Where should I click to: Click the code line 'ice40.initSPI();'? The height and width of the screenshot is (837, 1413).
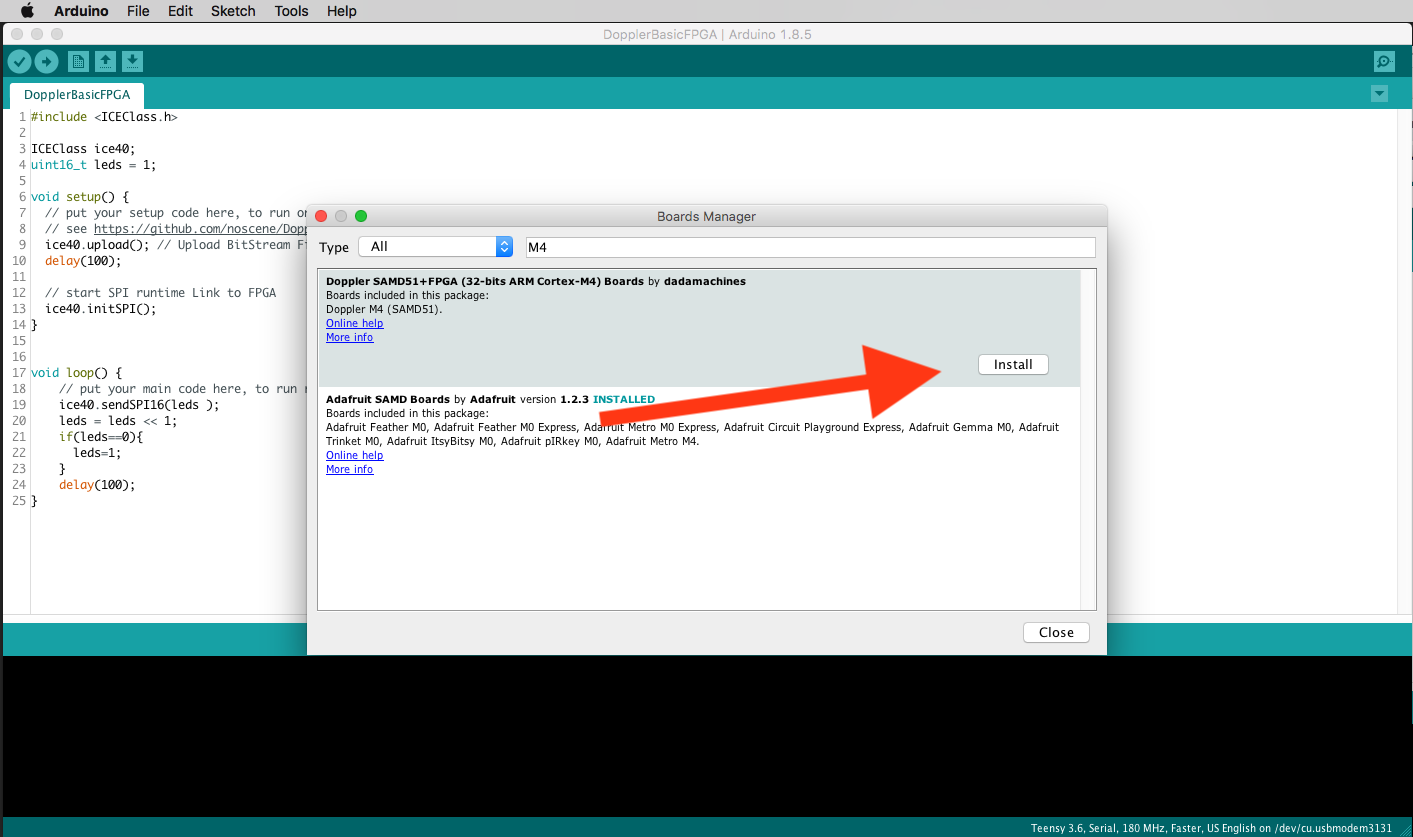point(101,309)
